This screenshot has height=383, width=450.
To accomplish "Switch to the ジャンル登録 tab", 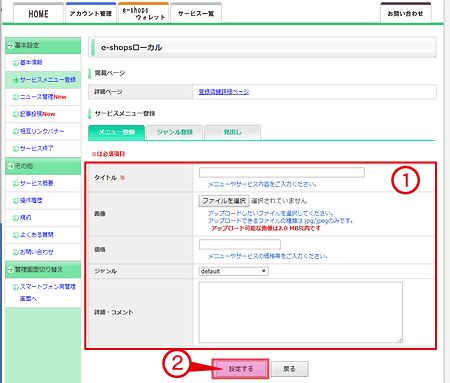I will coord(174,132).
